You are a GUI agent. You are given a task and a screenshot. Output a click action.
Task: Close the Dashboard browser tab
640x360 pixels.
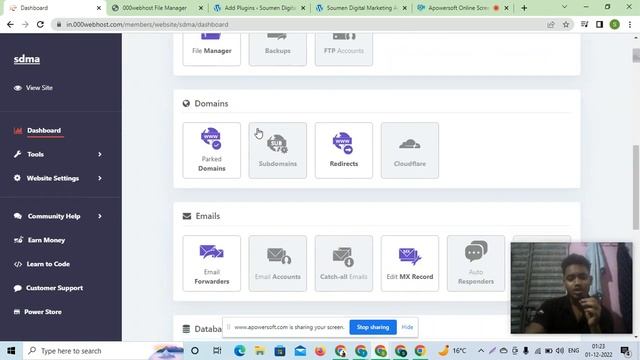[x=99, y=8]
